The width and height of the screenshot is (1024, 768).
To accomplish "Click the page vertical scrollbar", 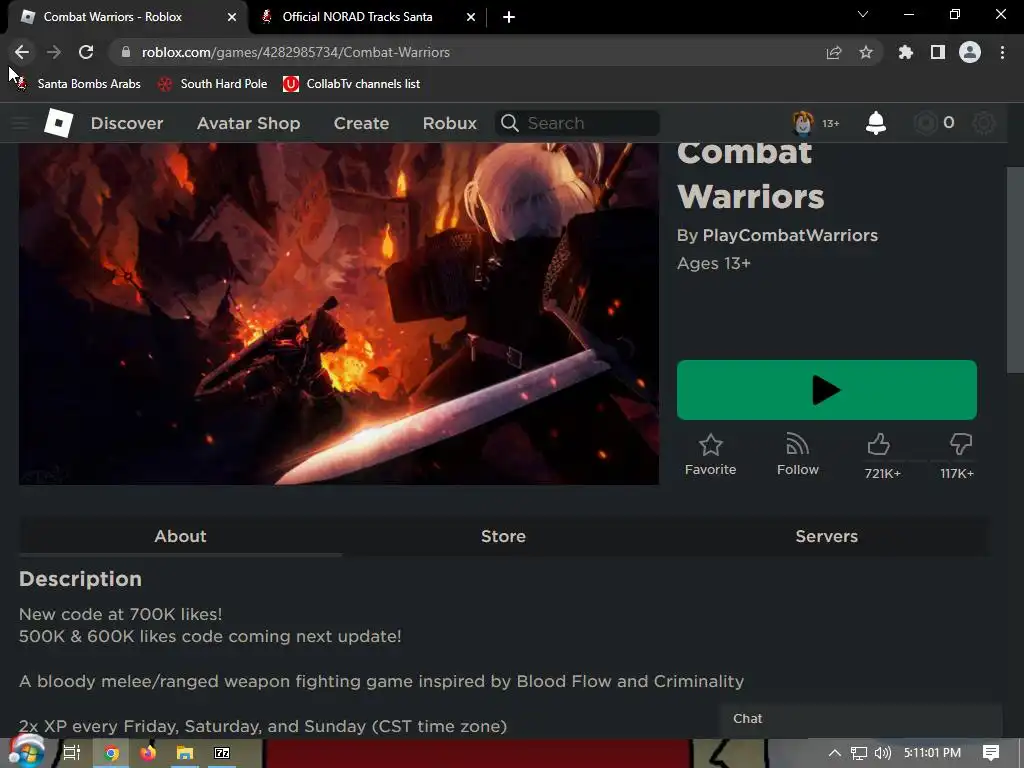I will tap(1015, 270).
